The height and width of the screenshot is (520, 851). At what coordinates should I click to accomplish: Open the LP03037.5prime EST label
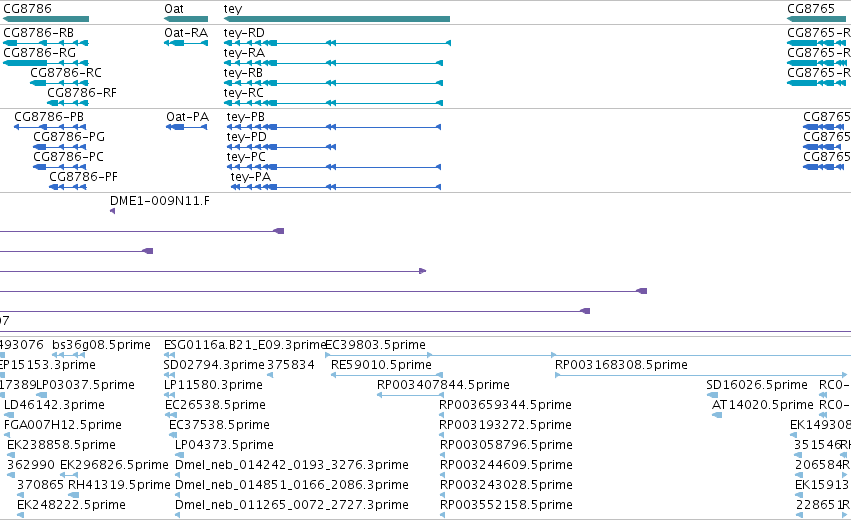pyautogui.click(x=85, y=385)
